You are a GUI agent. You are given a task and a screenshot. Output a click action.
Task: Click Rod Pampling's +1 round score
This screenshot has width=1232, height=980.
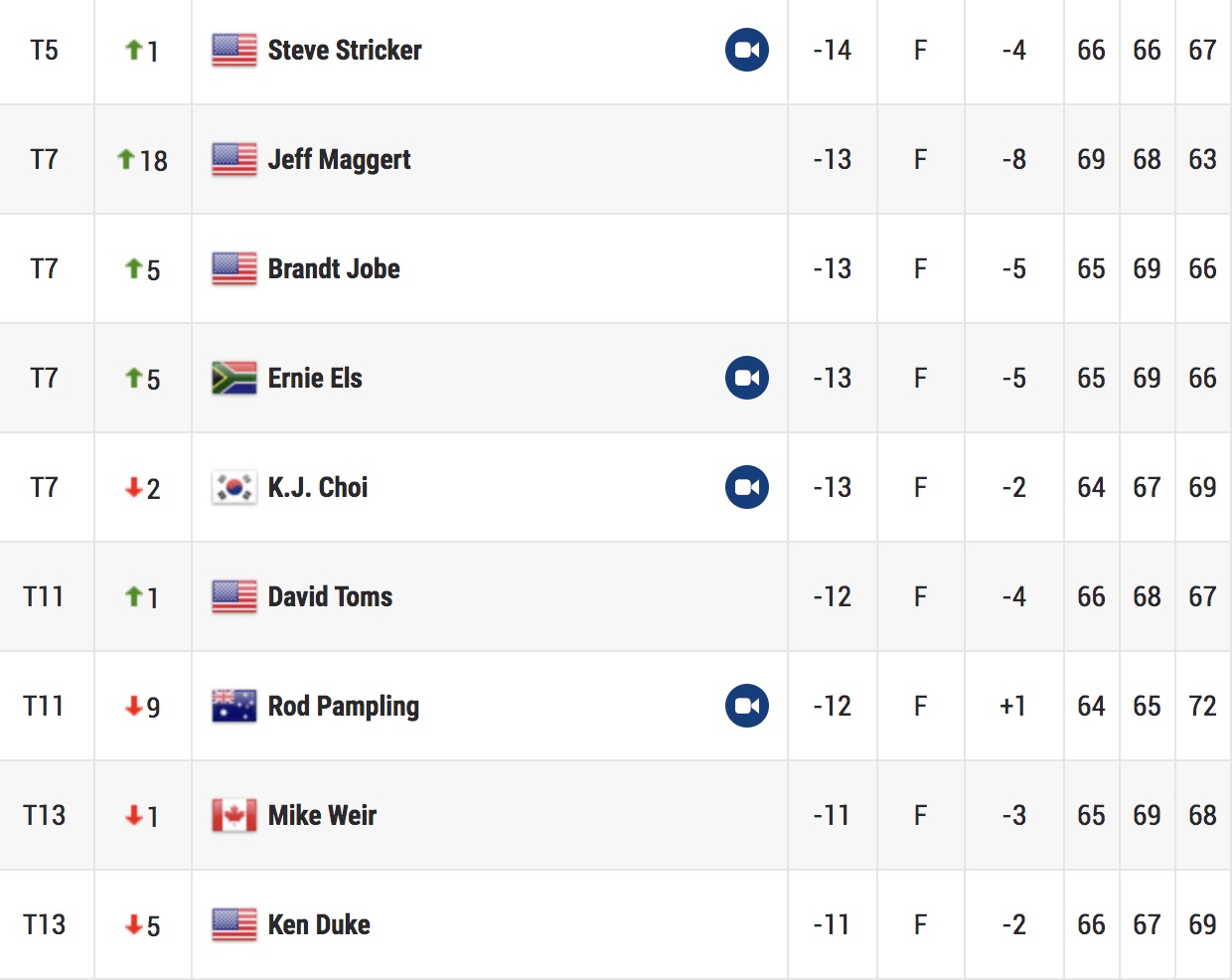(x=1012, y=706)
